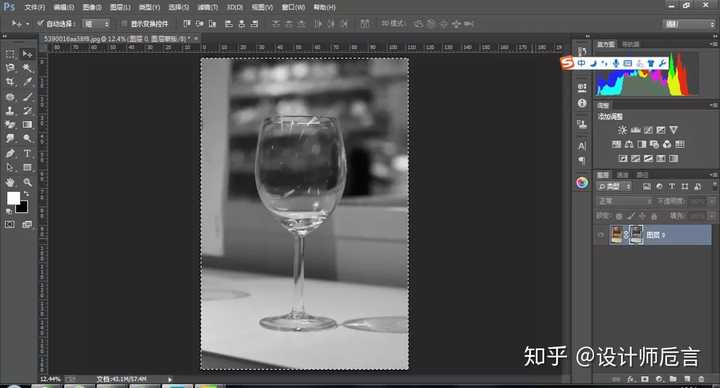Image resolution: width=720 pixels, height=388 pixels.
Task: Open the 文件(F) menu
Action: click(34, 7)
